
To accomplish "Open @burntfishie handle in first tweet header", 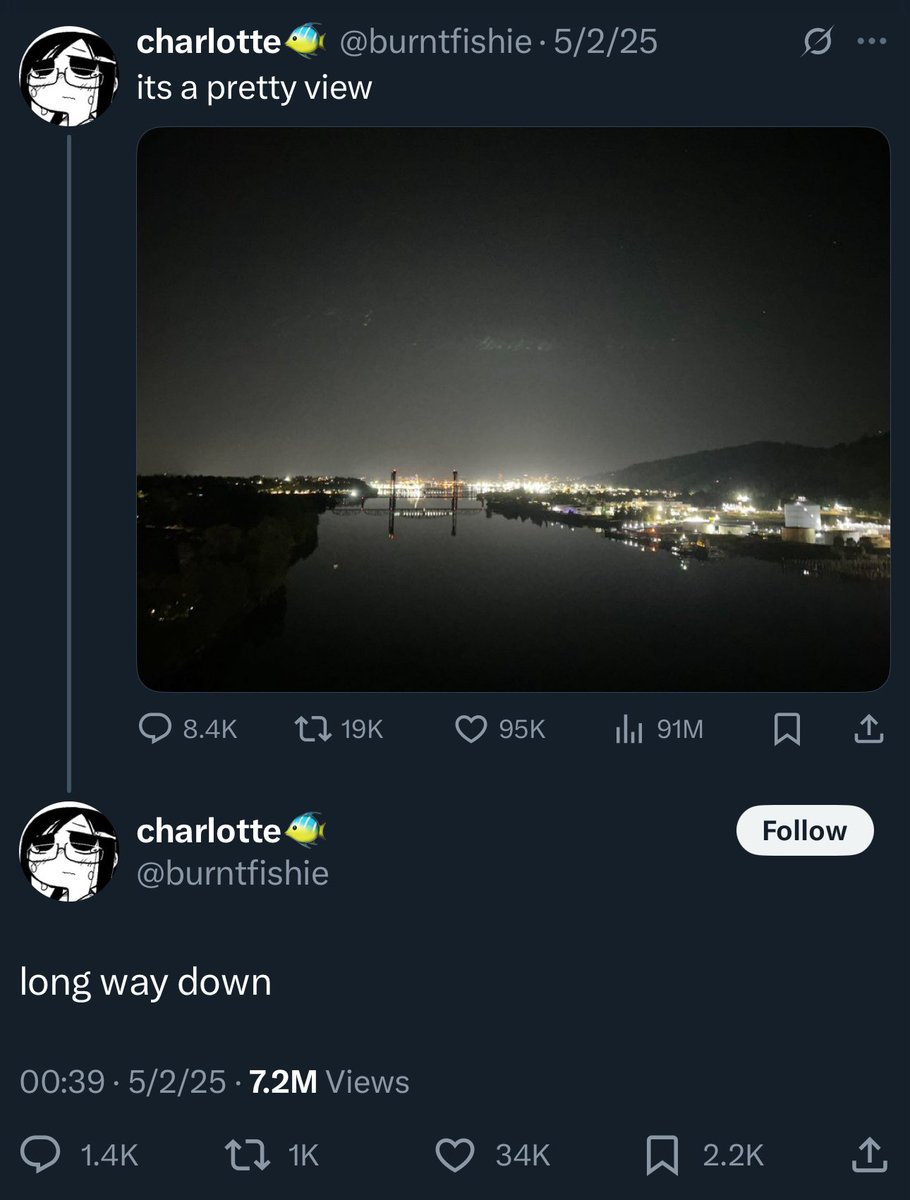I will pyautogui.click(x=435, y=42).
